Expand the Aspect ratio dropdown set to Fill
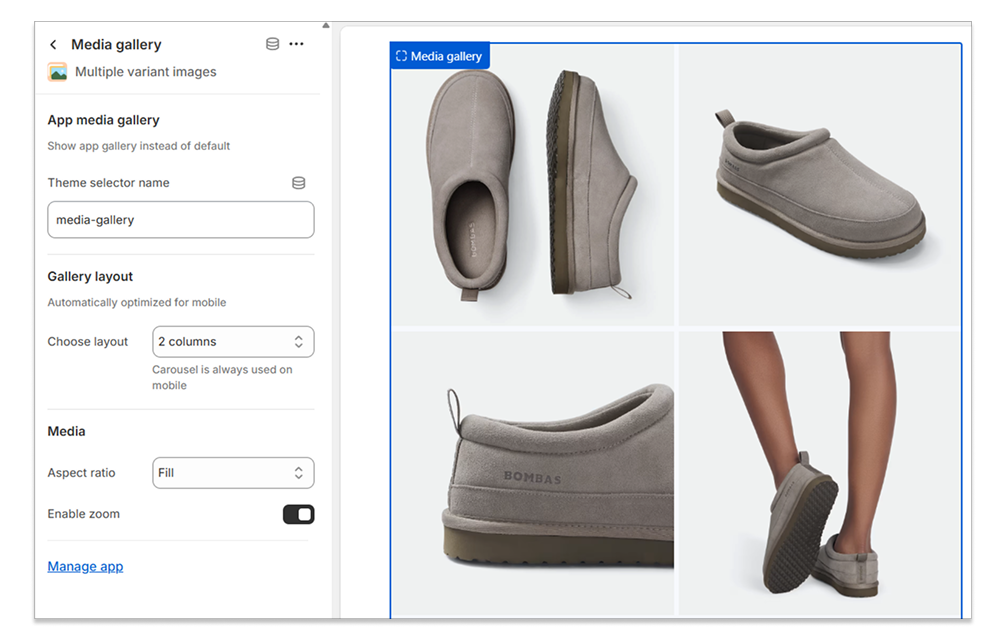This screenshot has width=1005, height=640. (x=233, y=473)
